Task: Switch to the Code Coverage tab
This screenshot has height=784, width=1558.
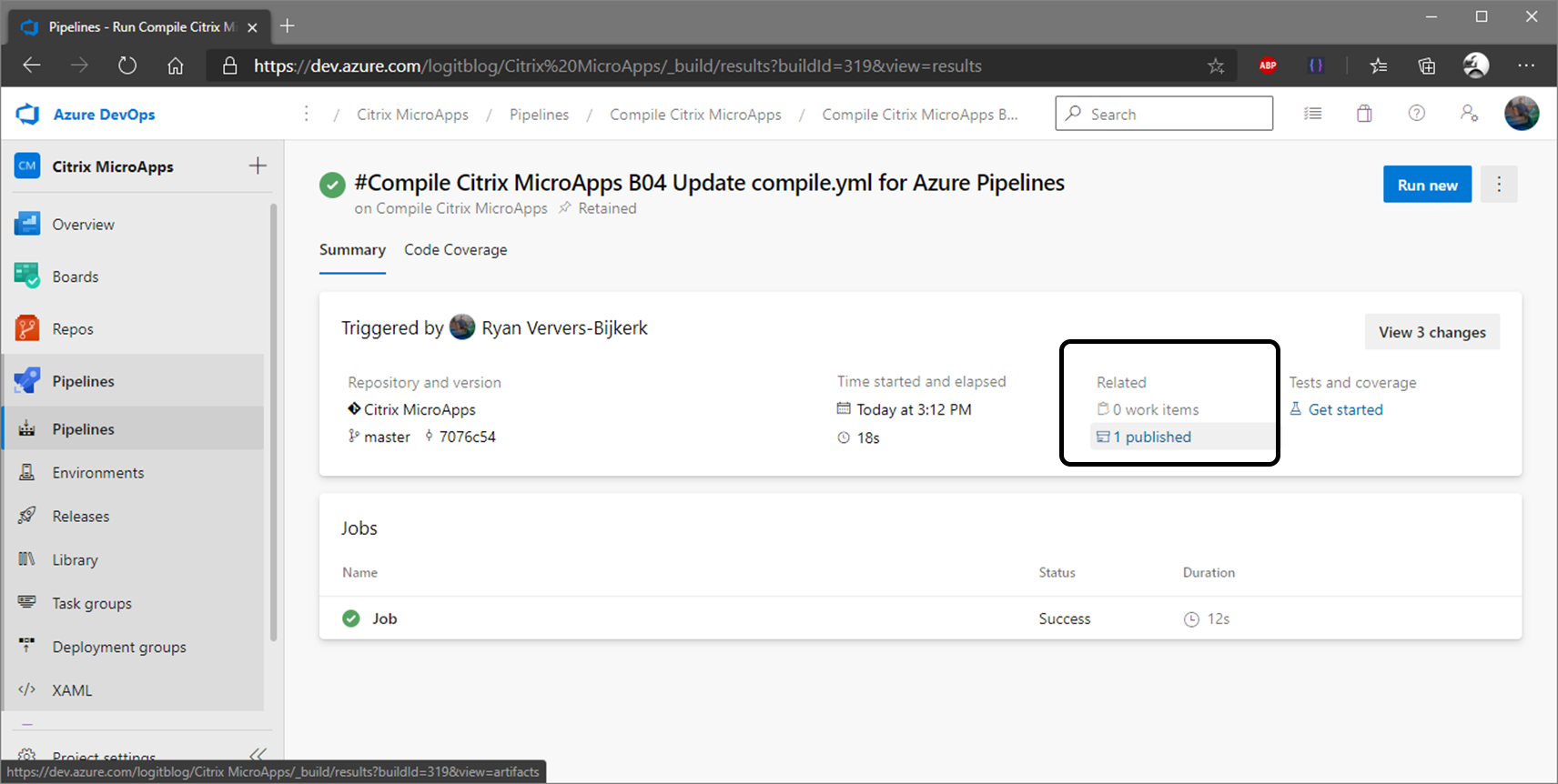Action: click(x=456, y=250)
